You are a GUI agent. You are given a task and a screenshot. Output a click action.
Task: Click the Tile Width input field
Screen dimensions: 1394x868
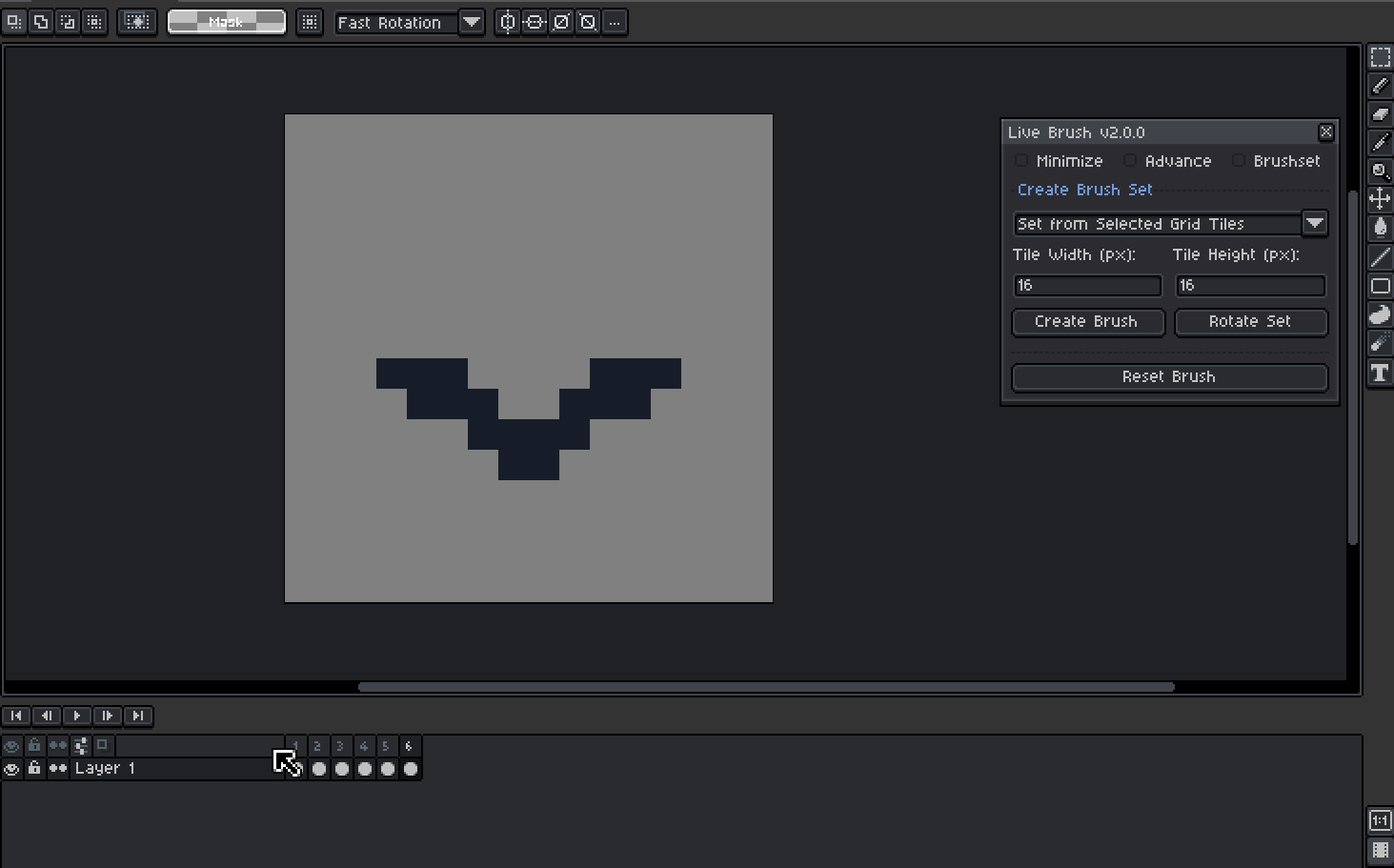[x=1086, y=285]
